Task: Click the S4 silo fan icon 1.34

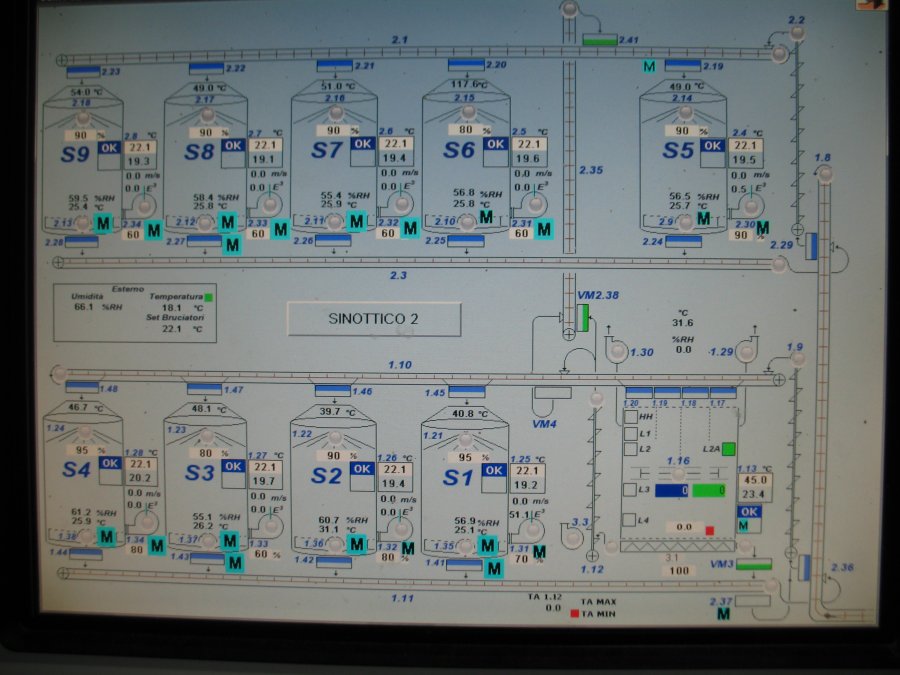Action: pyautogui.click(x=147, y=522)
